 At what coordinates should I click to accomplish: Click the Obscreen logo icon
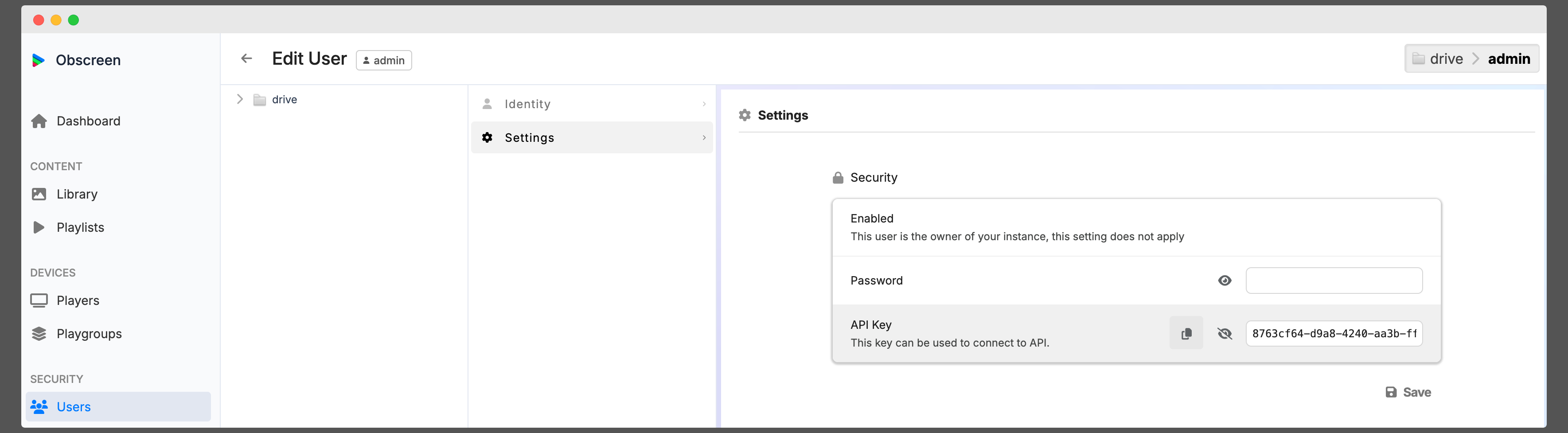(39, 60)
